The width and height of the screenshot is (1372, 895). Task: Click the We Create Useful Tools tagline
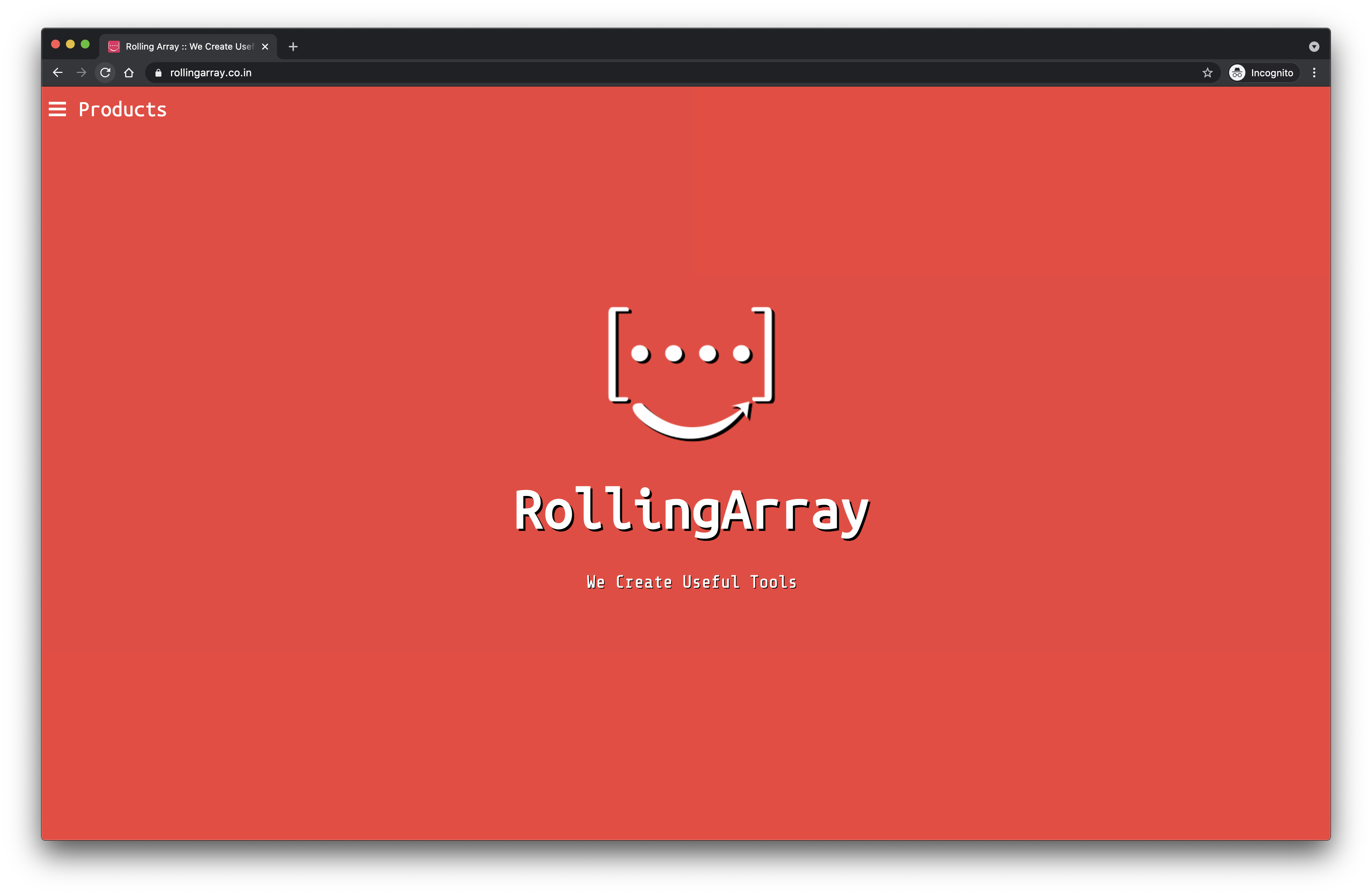coord(691,582)
